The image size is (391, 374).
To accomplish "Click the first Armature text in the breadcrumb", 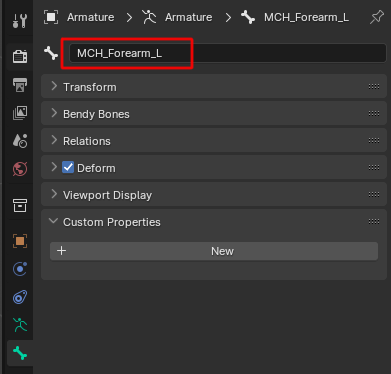I will pyautogui.click(x=90, y=17).
